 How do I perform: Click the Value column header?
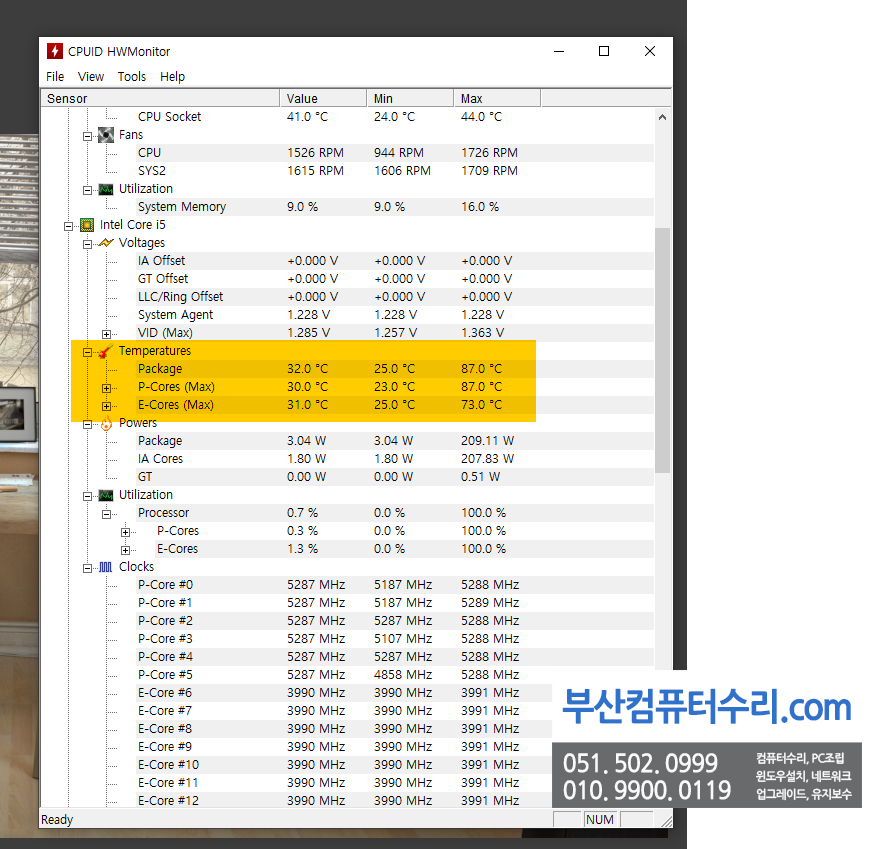tap(323, 98)
